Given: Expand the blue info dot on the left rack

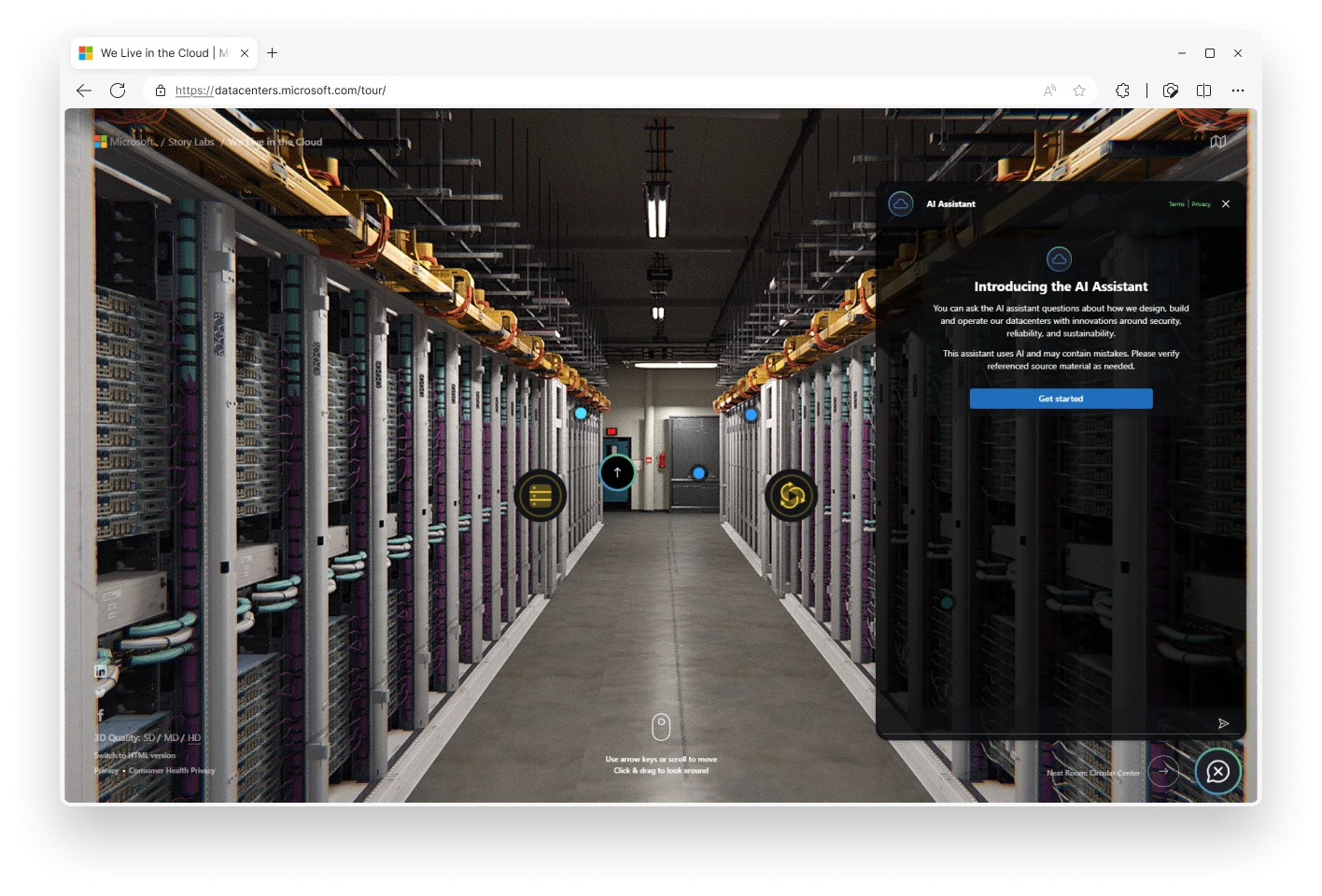Looking at the screenshot, I should [581, 412].
